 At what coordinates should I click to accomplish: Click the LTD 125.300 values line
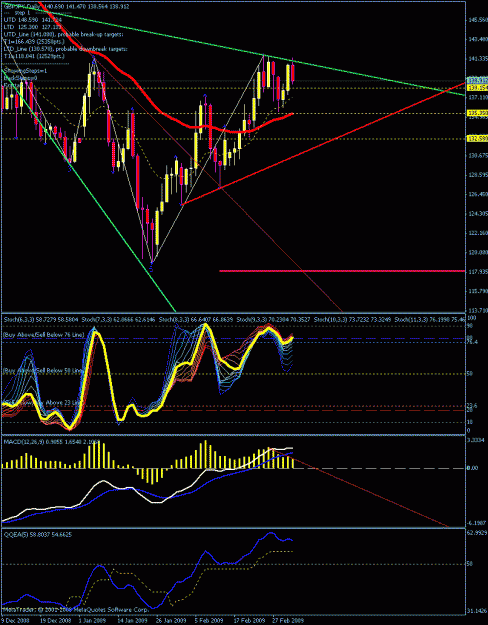[x=33, y=28]
